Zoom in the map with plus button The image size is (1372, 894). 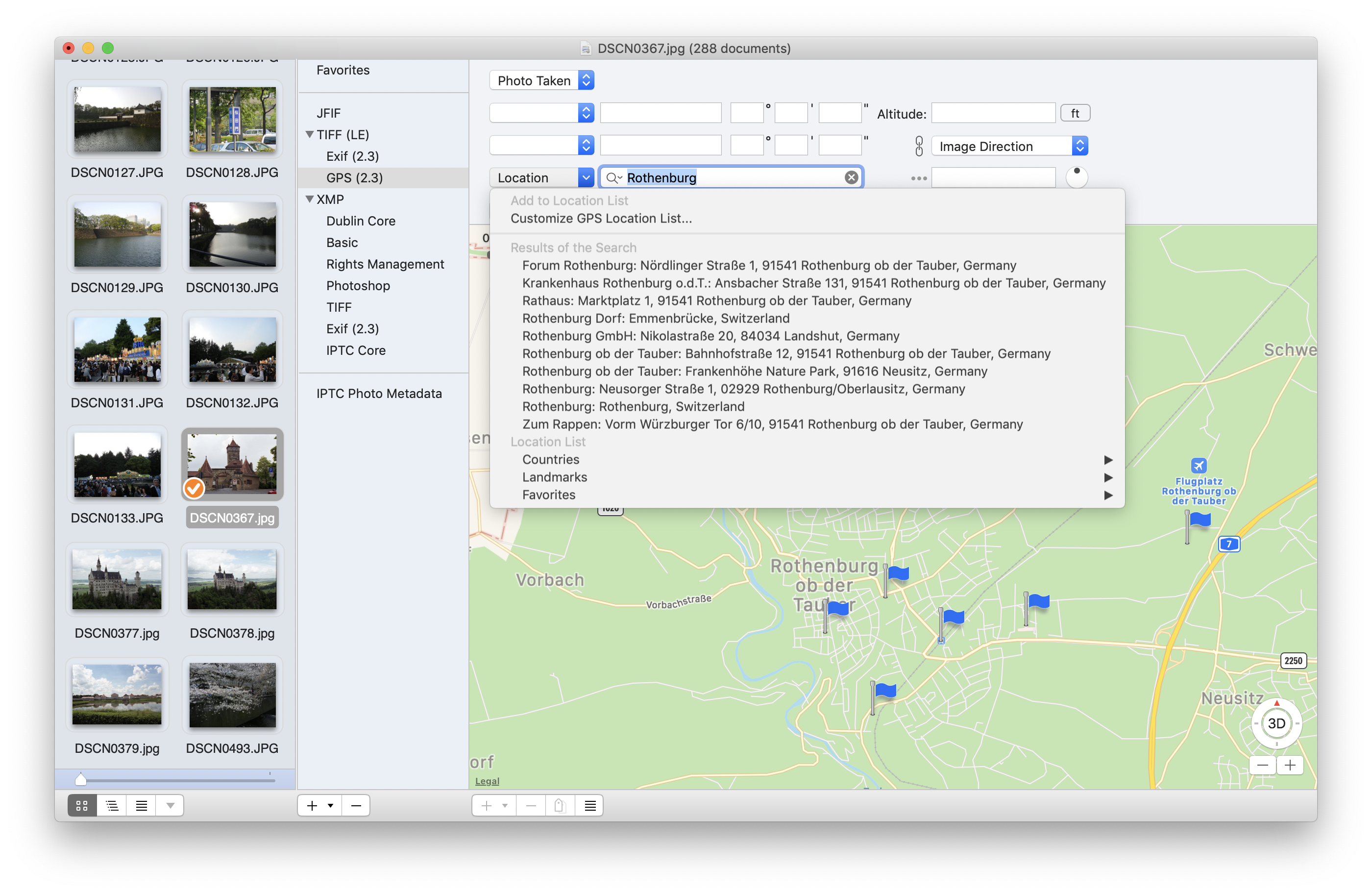1290,766
